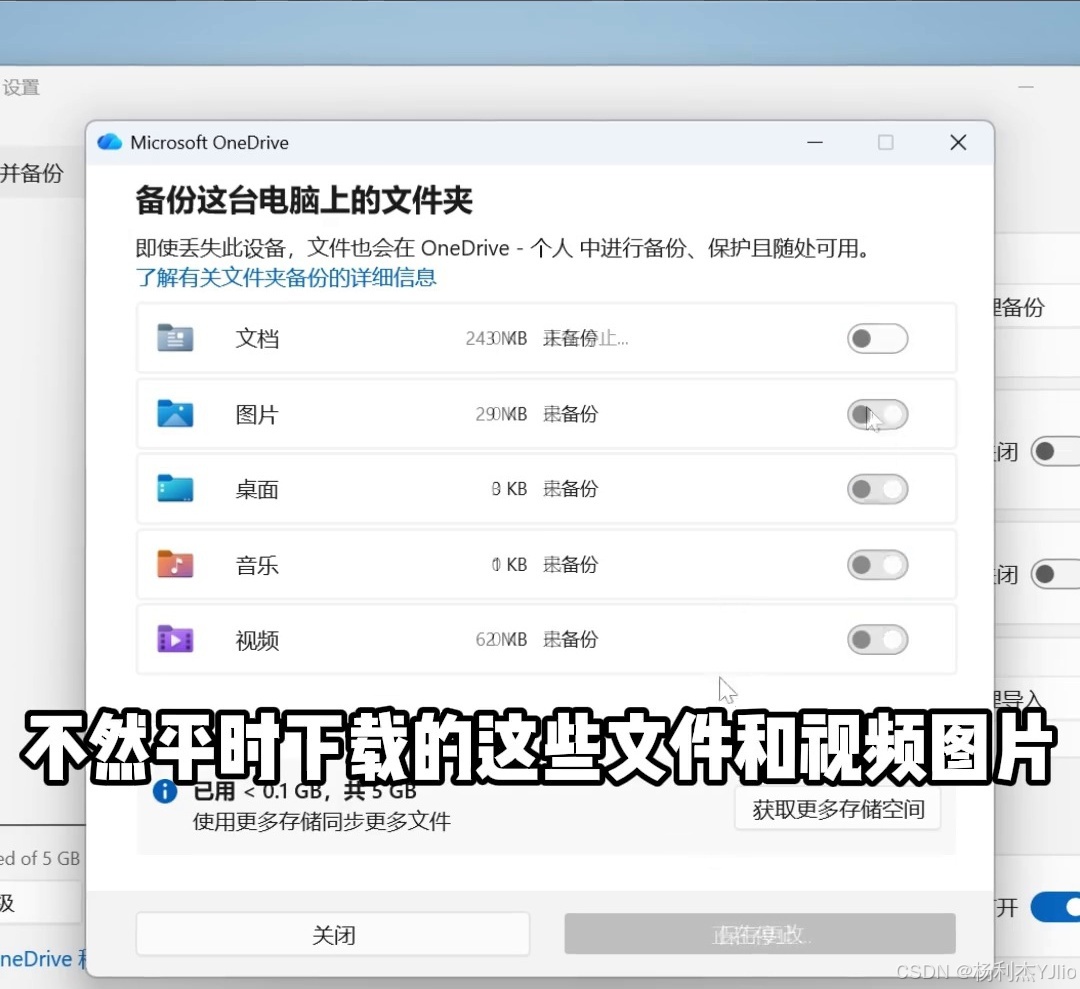This screenshot has height=989, width=1080.
Task: Click 获取更多存储空间 button
Action: (x=838, y=809)
